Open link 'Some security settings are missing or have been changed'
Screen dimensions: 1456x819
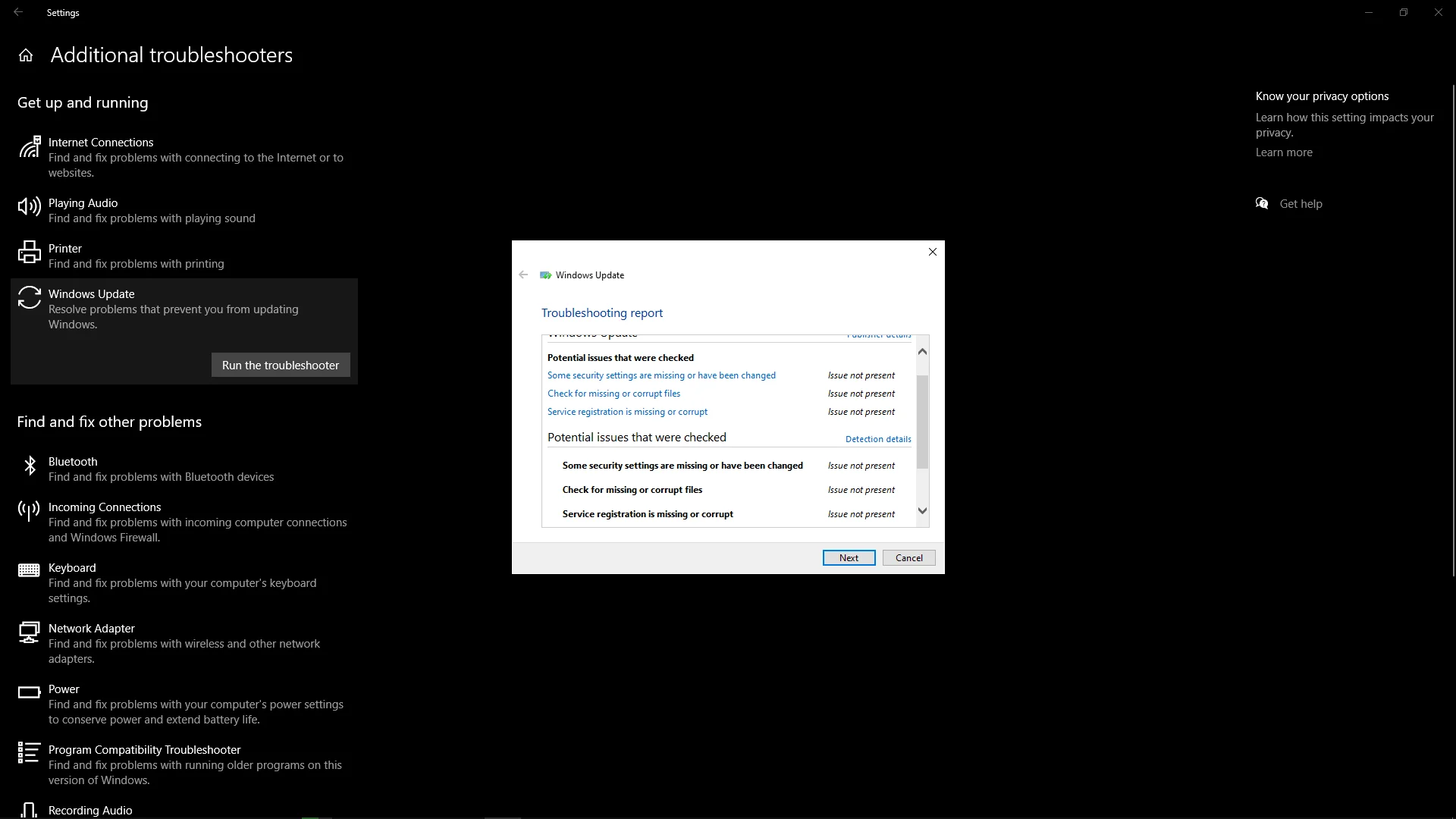661,375
